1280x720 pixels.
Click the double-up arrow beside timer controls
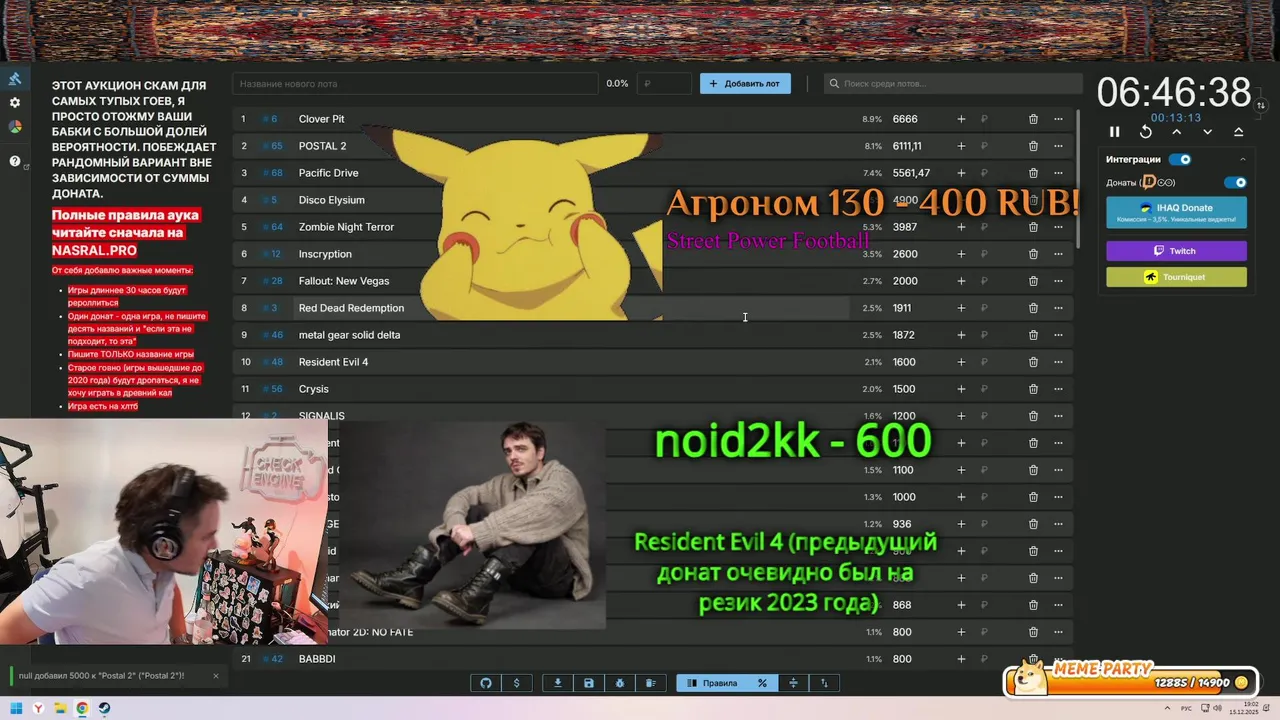(x=1238, y=132)
